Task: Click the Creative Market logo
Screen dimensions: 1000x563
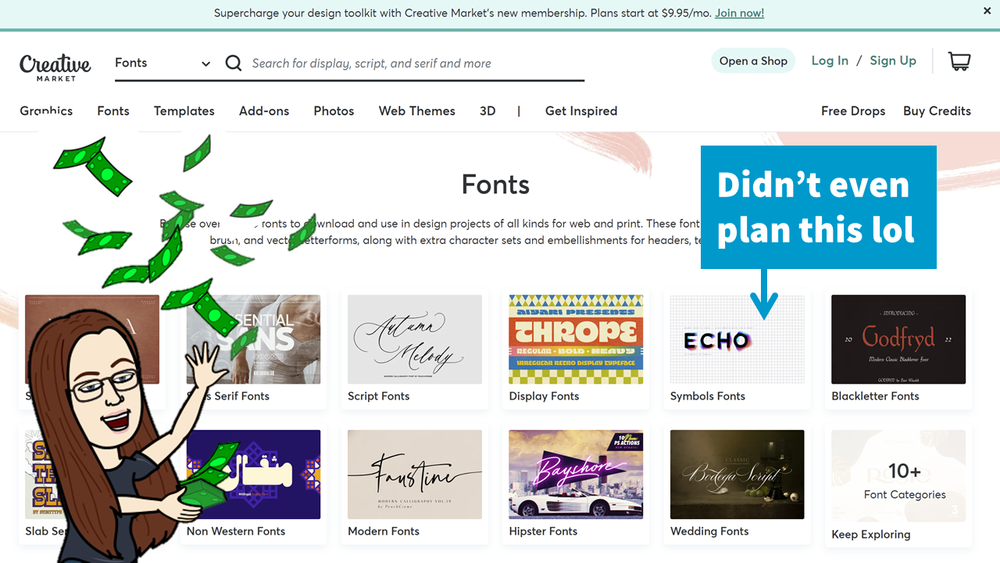Action: point(55,67)
